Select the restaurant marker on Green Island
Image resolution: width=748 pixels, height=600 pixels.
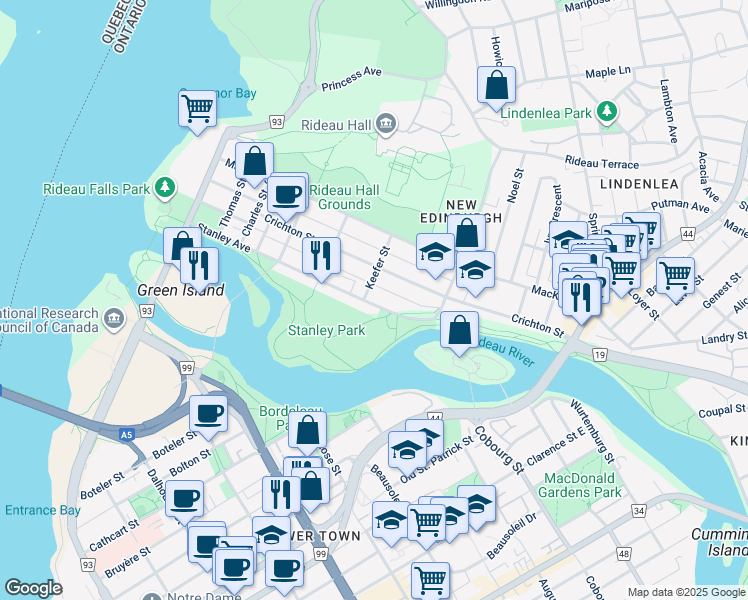[x=199, y=266]
